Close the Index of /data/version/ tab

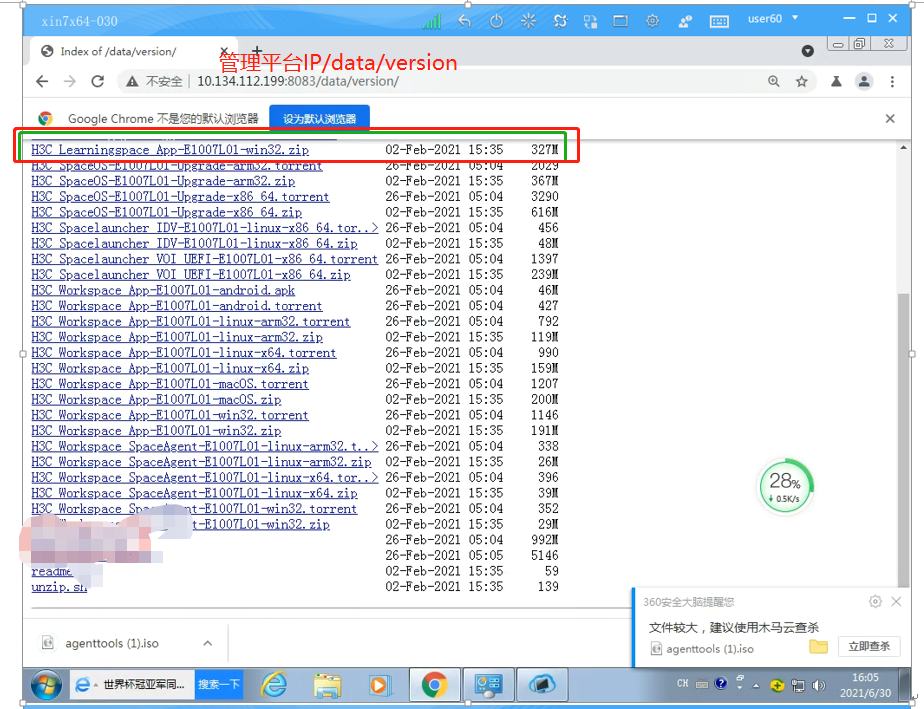pyautogui.click(x=225, y=51)
